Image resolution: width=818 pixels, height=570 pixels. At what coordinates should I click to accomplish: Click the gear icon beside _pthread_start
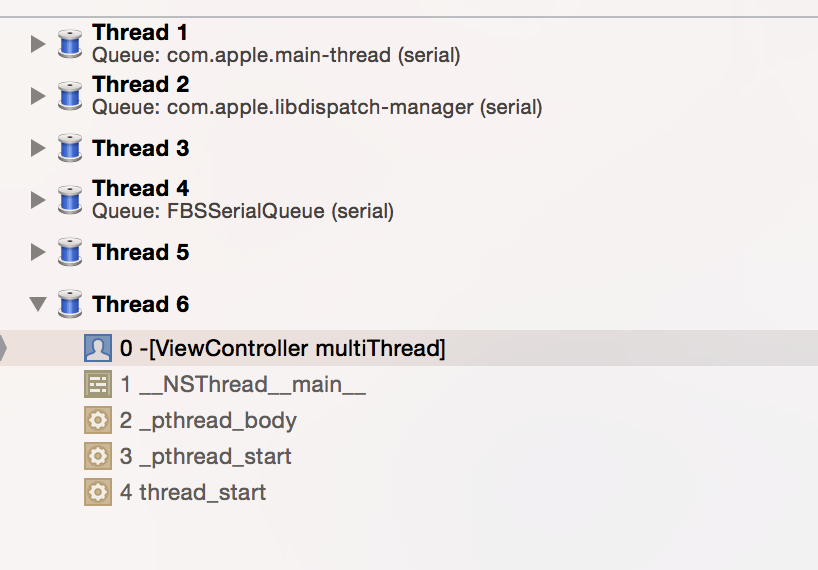97,456
